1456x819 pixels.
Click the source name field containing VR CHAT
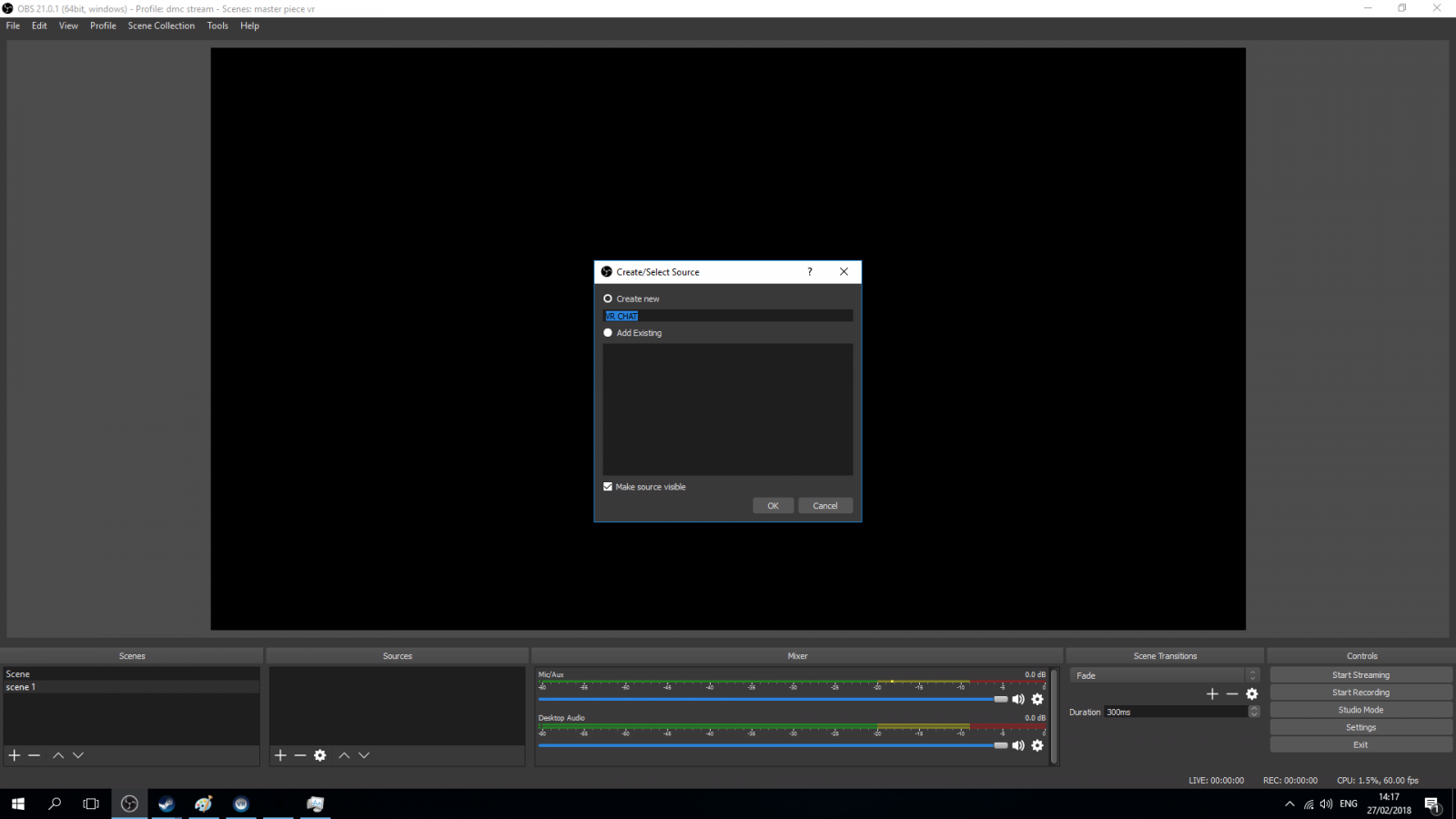[x=728, y=316]
